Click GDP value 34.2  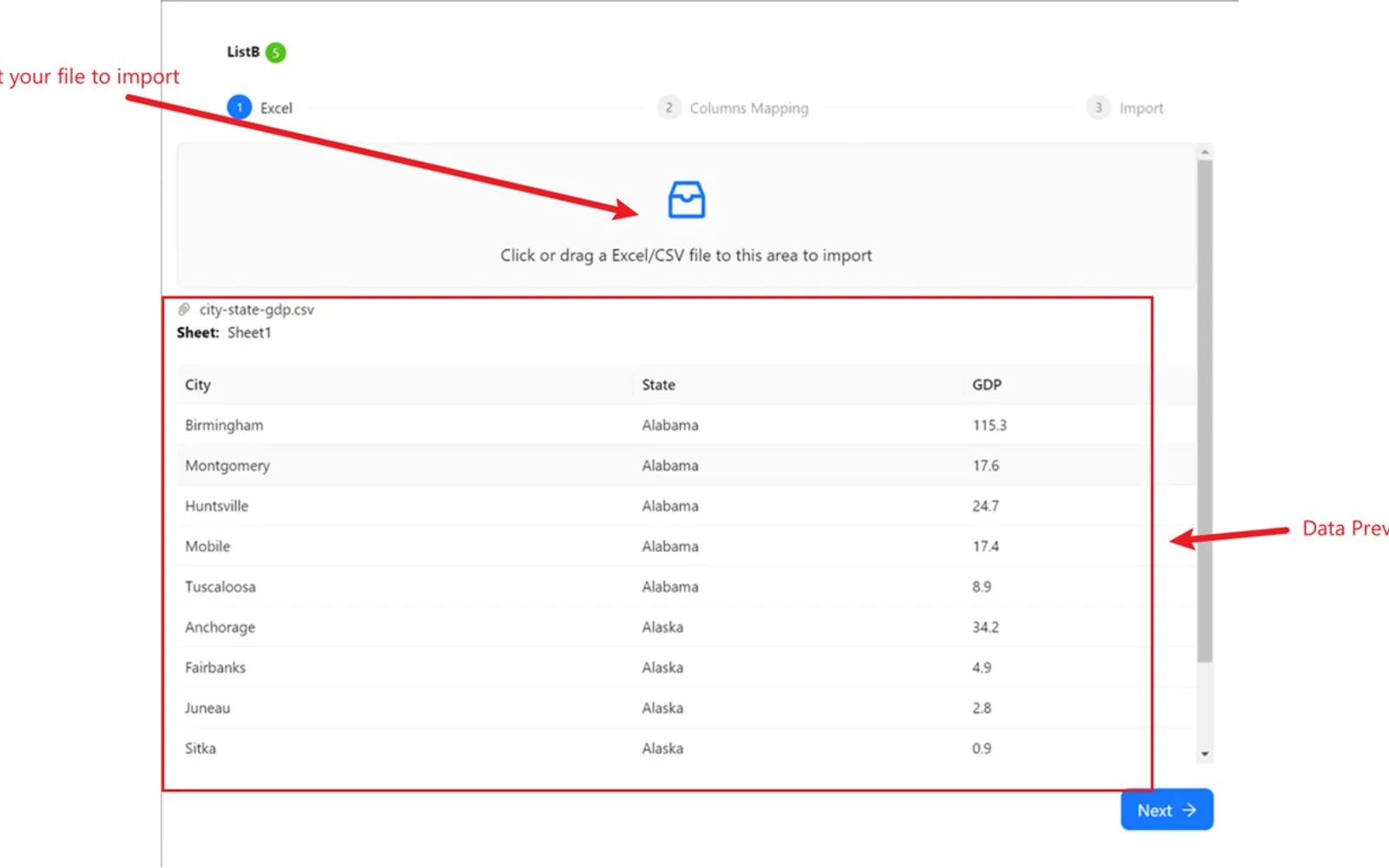(x=985, y=628)
